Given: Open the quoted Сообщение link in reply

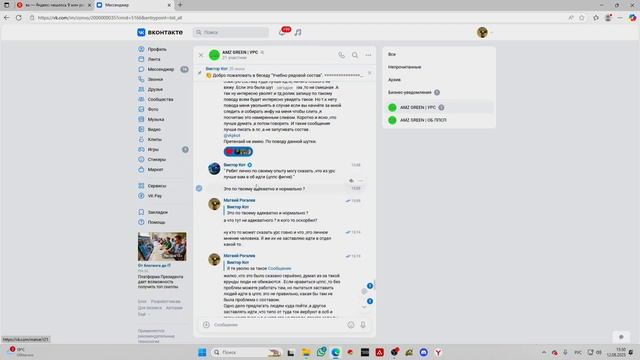Looking at the screenshot, I should pyautogui.click(x=279, y=269).
